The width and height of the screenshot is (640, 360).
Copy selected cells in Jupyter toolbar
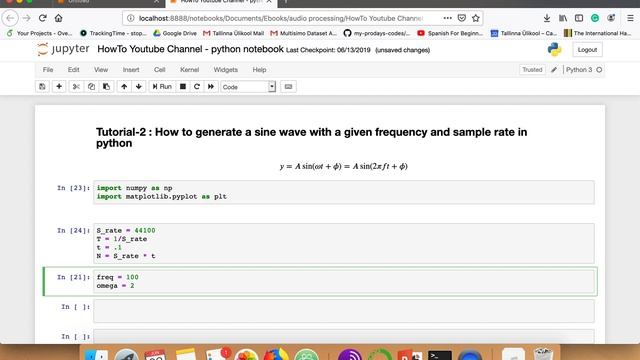[91, 87]
